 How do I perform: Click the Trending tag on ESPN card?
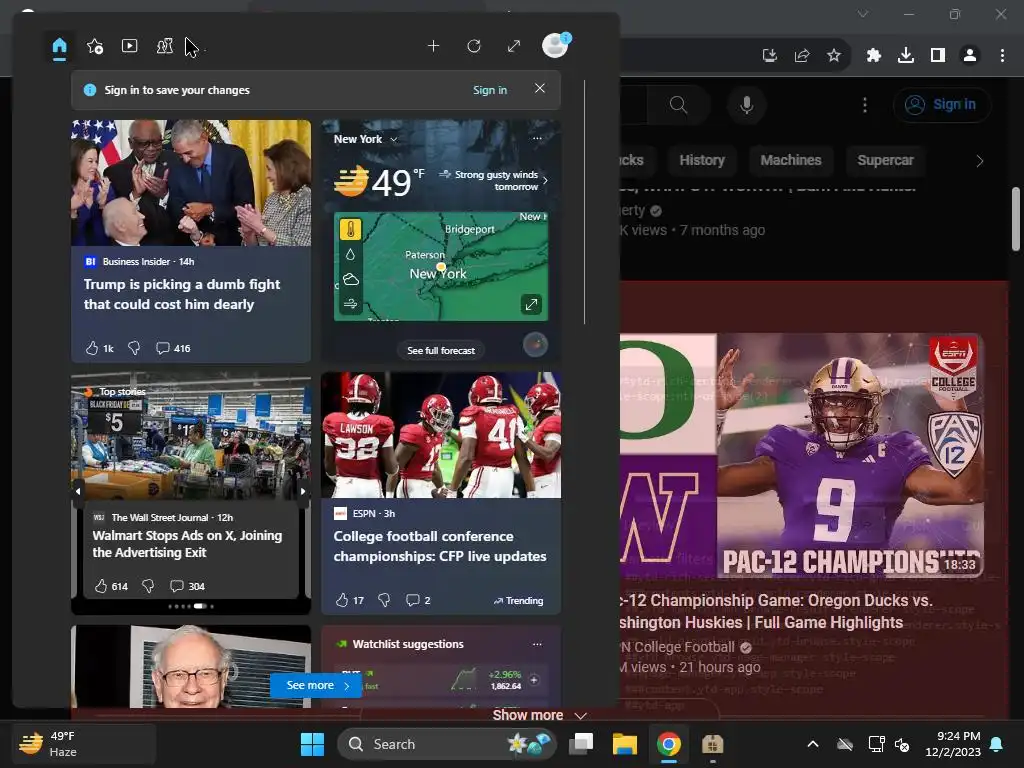519,600
